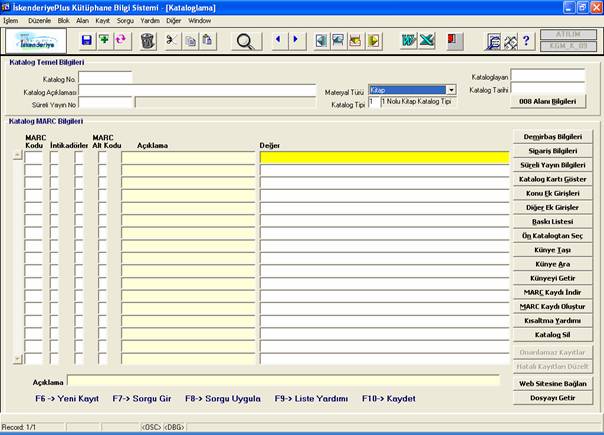The image size is (604, 435).
Task: Click the Künye Ara button
Action: pyautogui.click(x=553, y=264)
